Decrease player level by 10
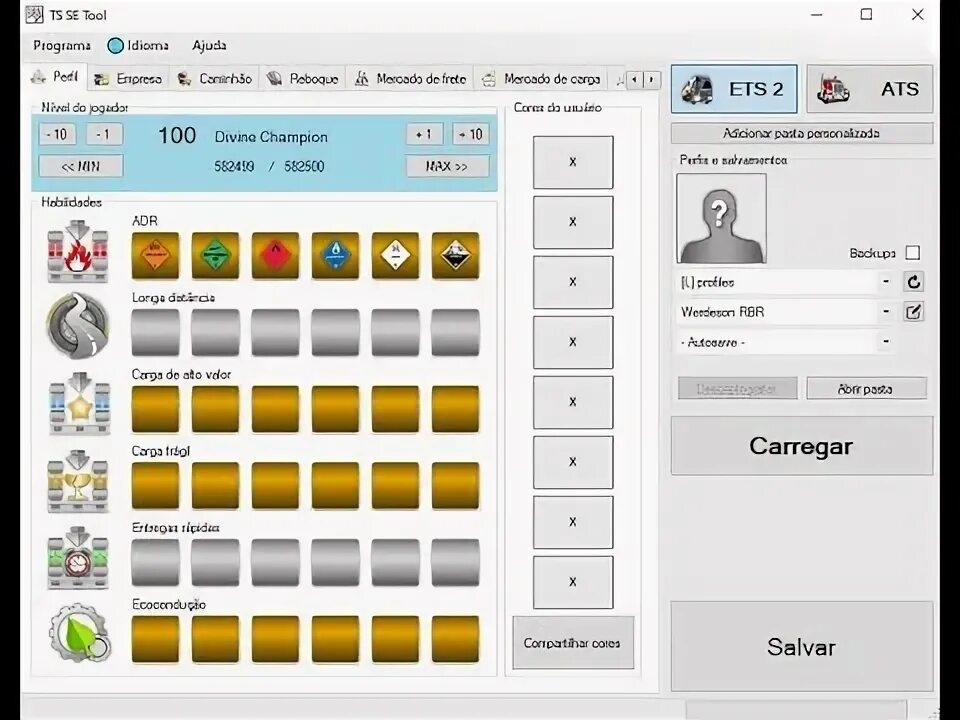 click(x=58, y=134)
